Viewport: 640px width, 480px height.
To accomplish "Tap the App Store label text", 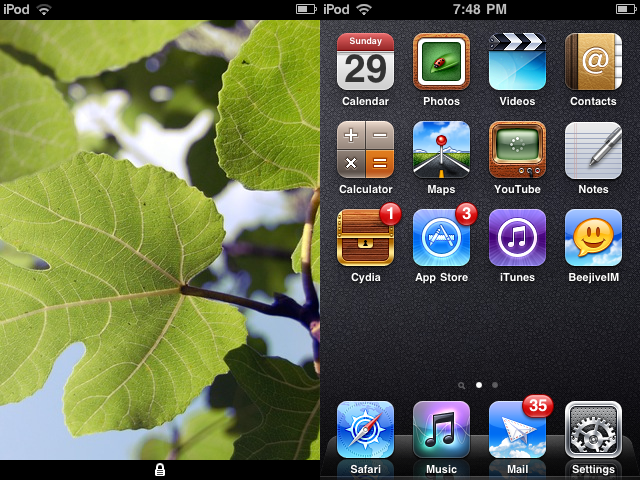I will tap(441, 278).
